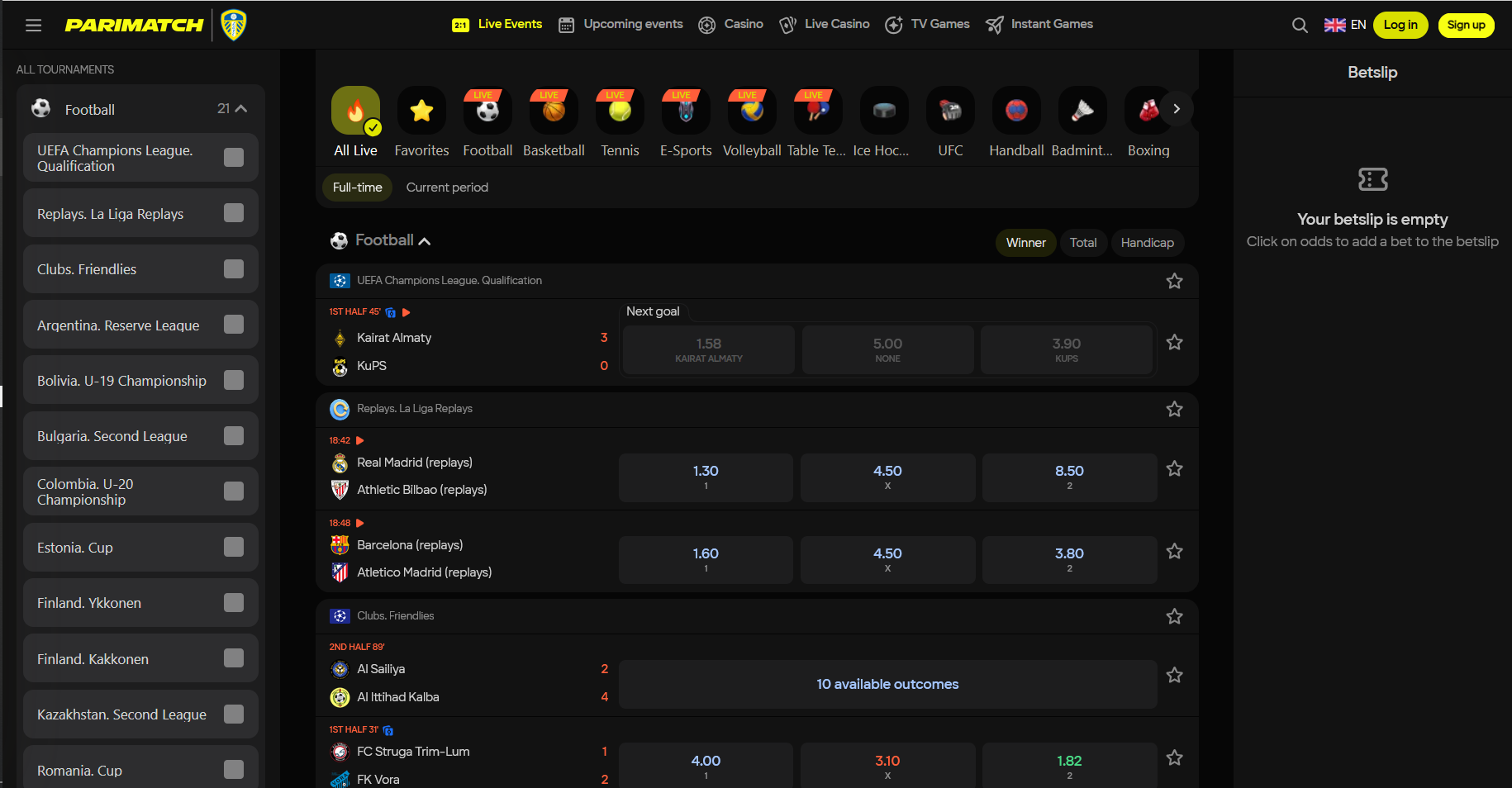Favorite UEFA Champions League tournament star
Viewport: 1512px width, 788px height.
pos(1174,282)
